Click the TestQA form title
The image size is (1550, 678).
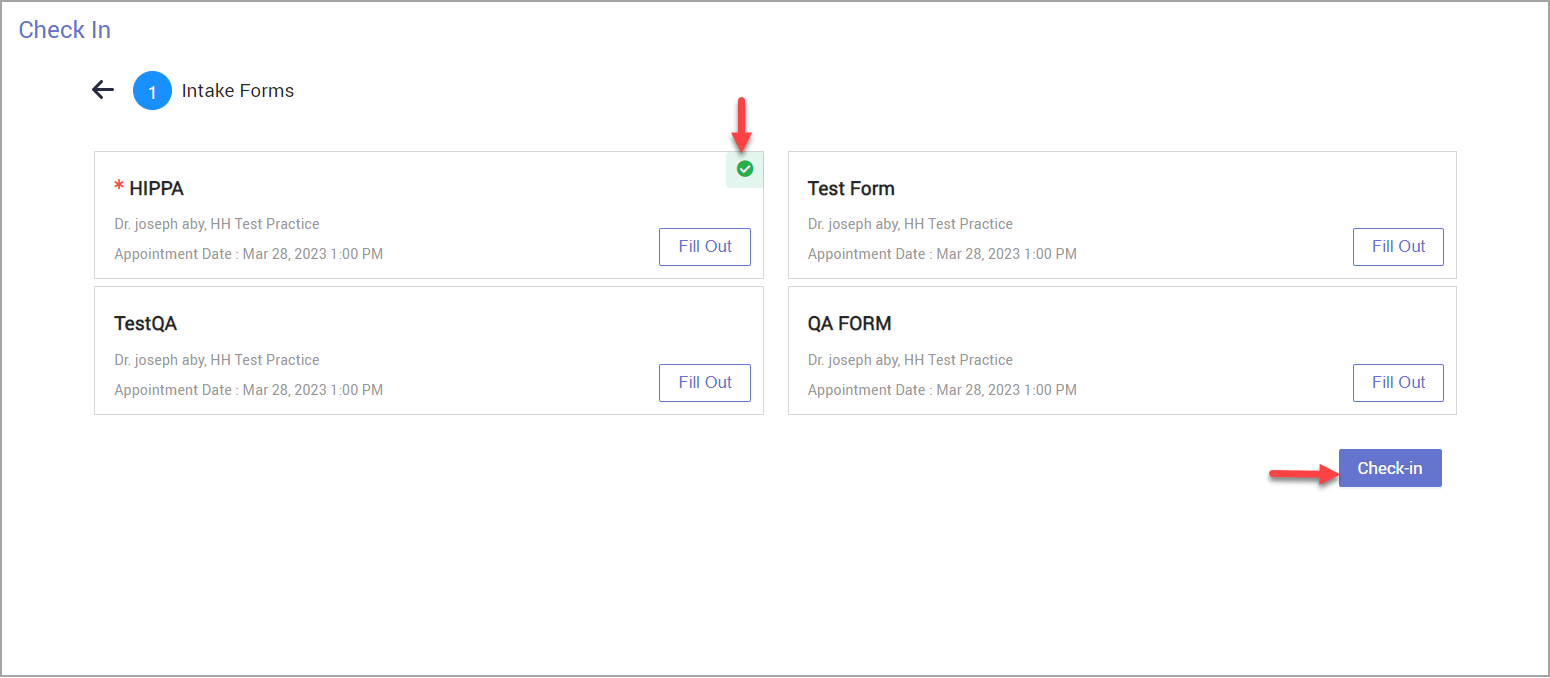coord(146,323)
